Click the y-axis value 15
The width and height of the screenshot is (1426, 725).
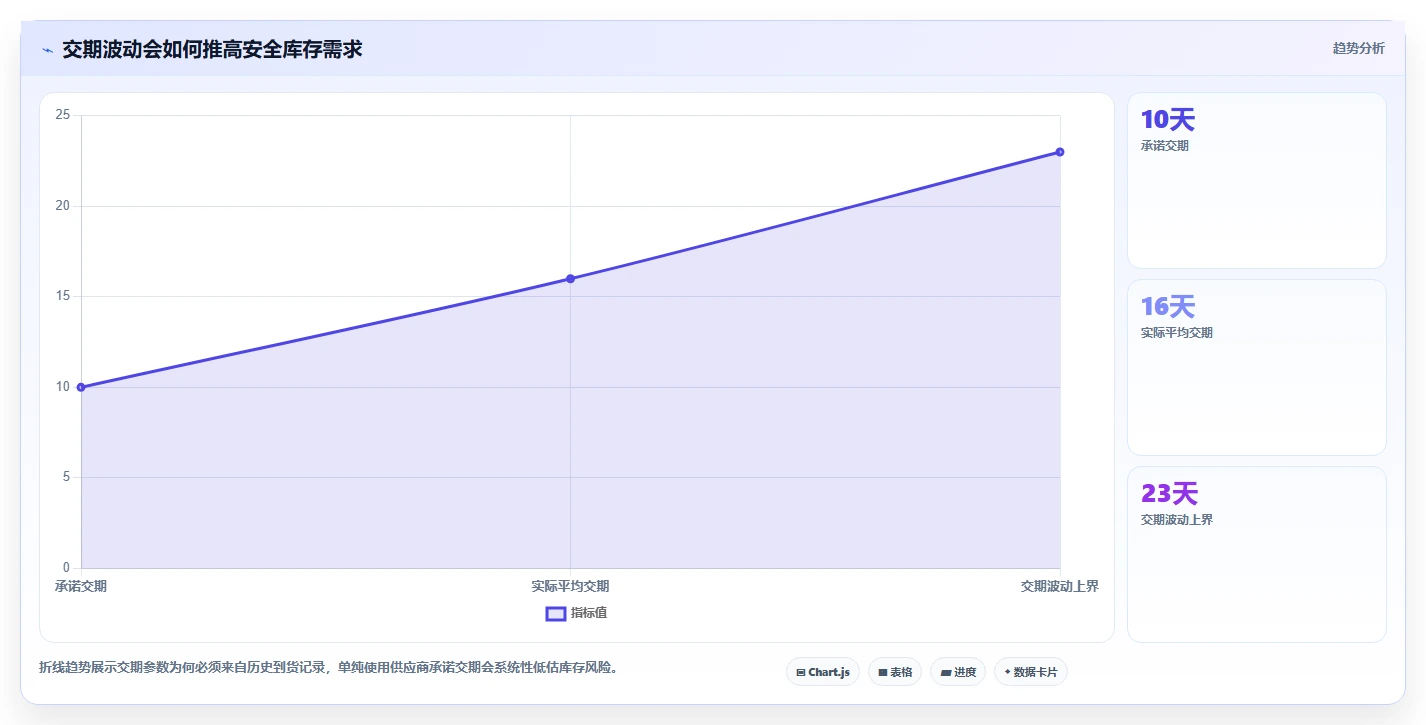point(63,296)
